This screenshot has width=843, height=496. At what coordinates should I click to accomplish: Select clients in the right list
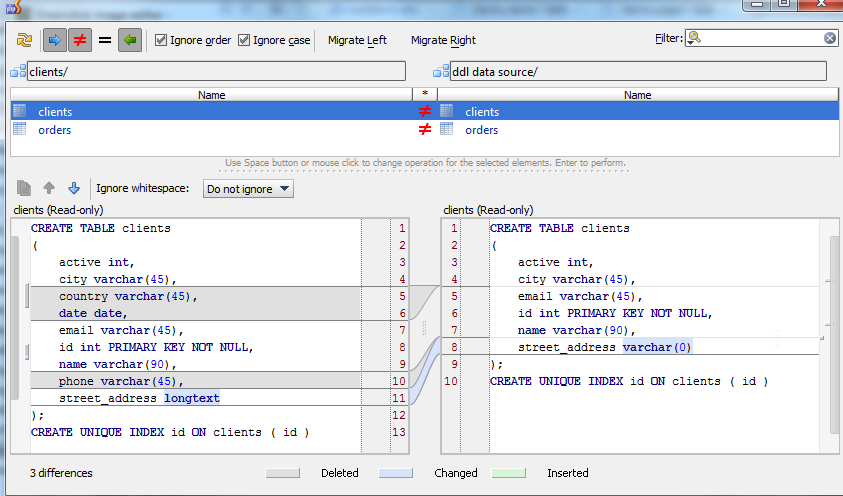(x=638, y=112)
